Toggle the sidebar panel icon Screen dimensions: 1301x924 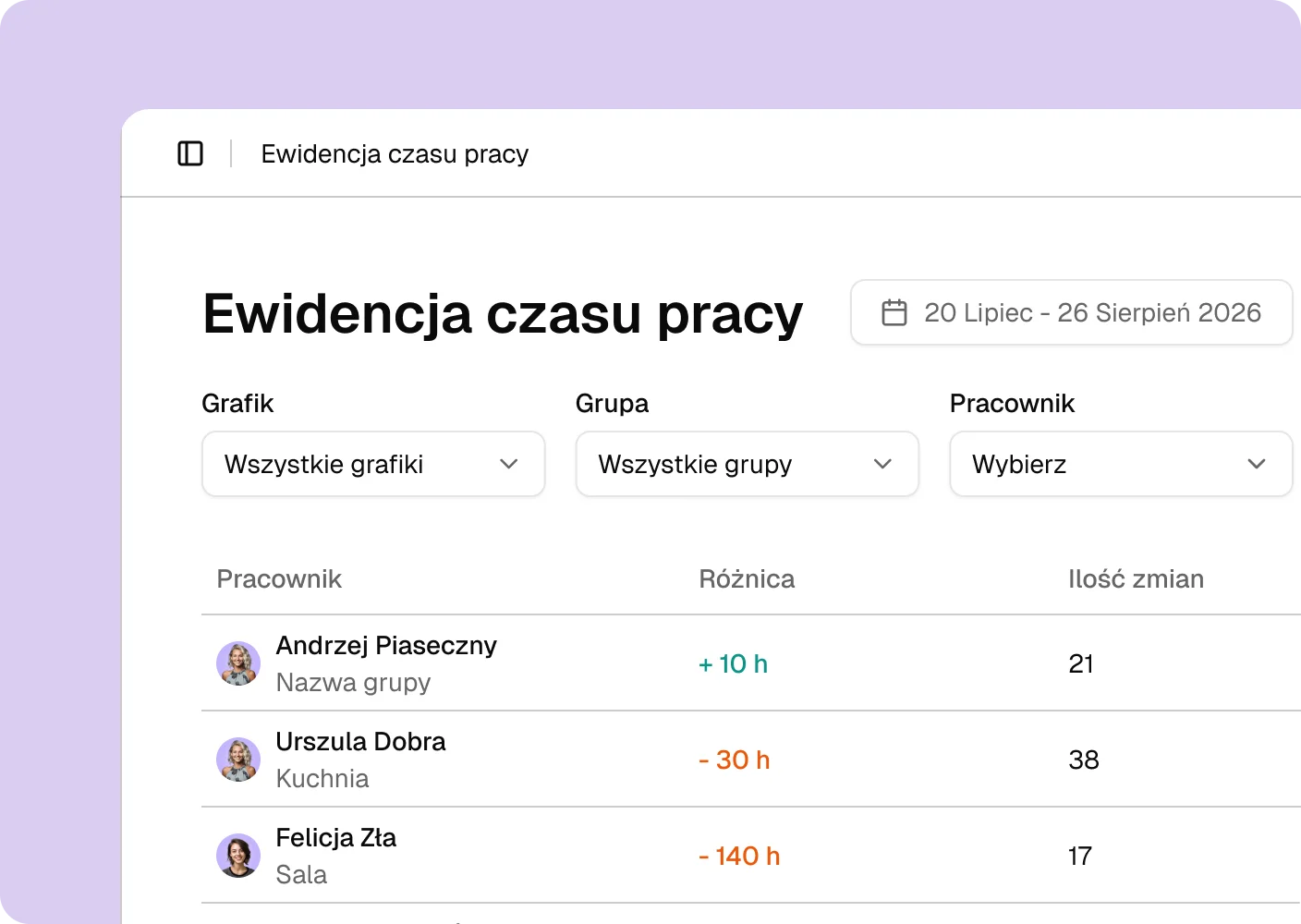pyautogui.click(x=190, y=153)
